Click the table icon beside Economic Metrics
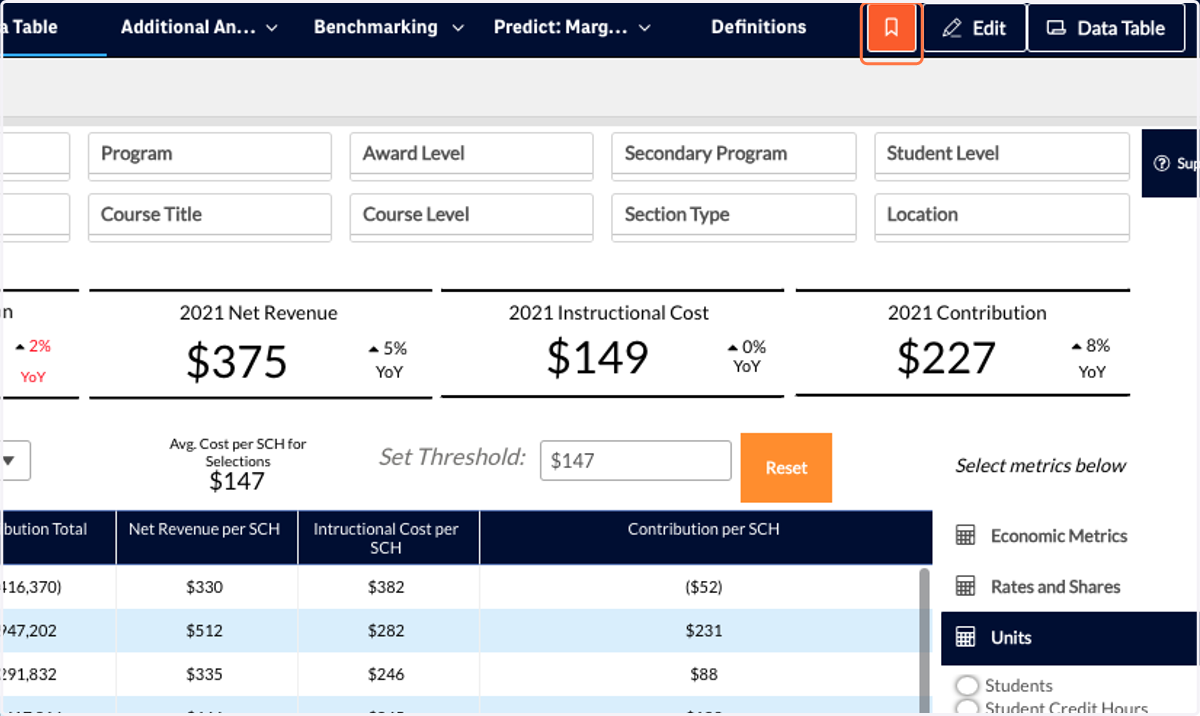The width and height of the screenshot is (1200, 716). [965, 536]
